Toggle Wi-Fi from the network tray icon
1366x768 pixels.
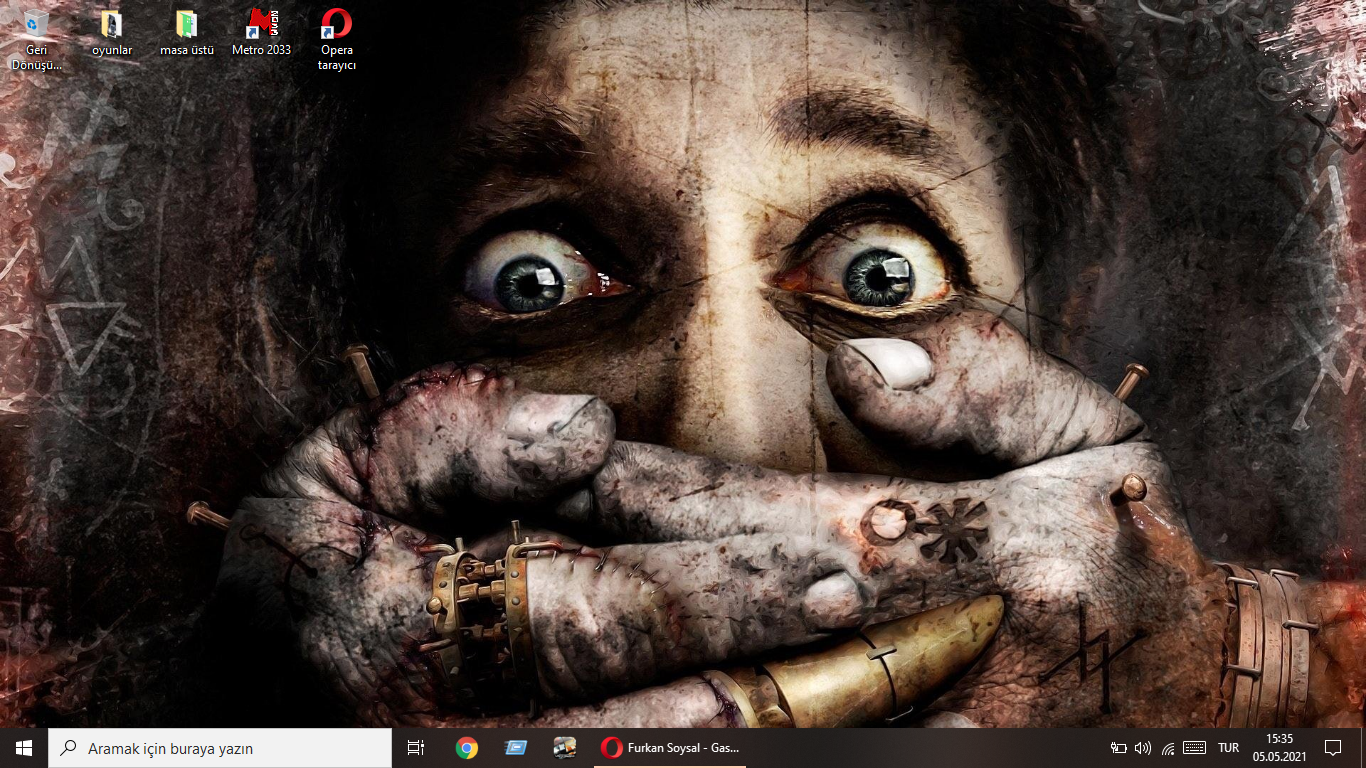point(1167,747)
